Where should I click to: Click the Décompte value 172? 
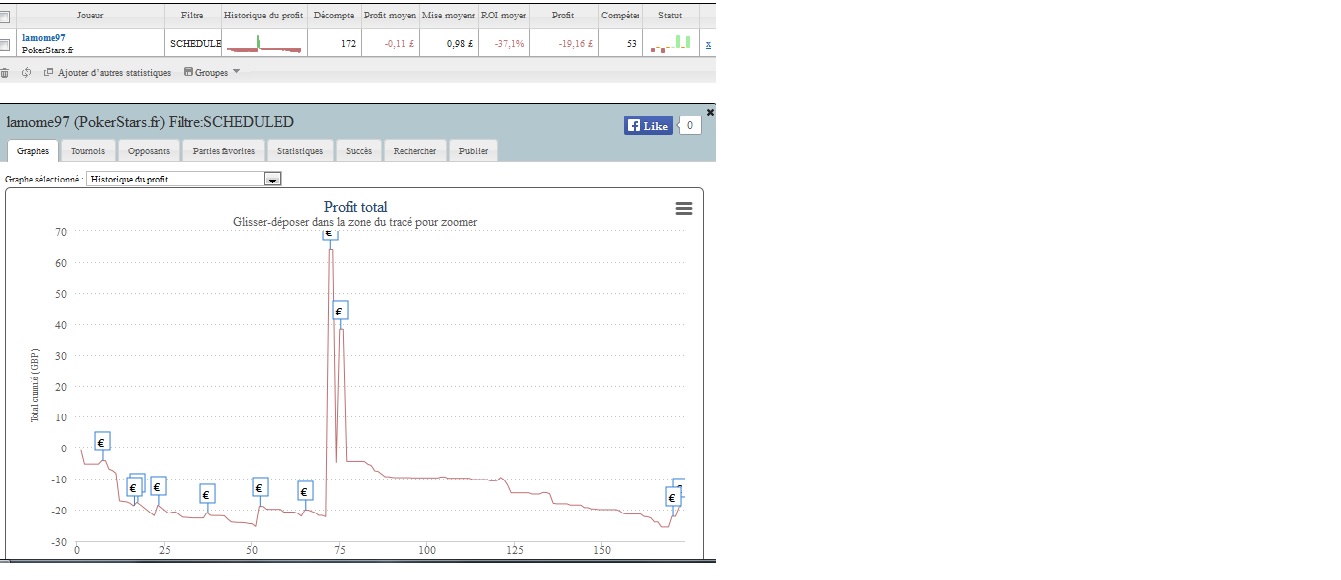pyautogui.click(x=348, y=44)
